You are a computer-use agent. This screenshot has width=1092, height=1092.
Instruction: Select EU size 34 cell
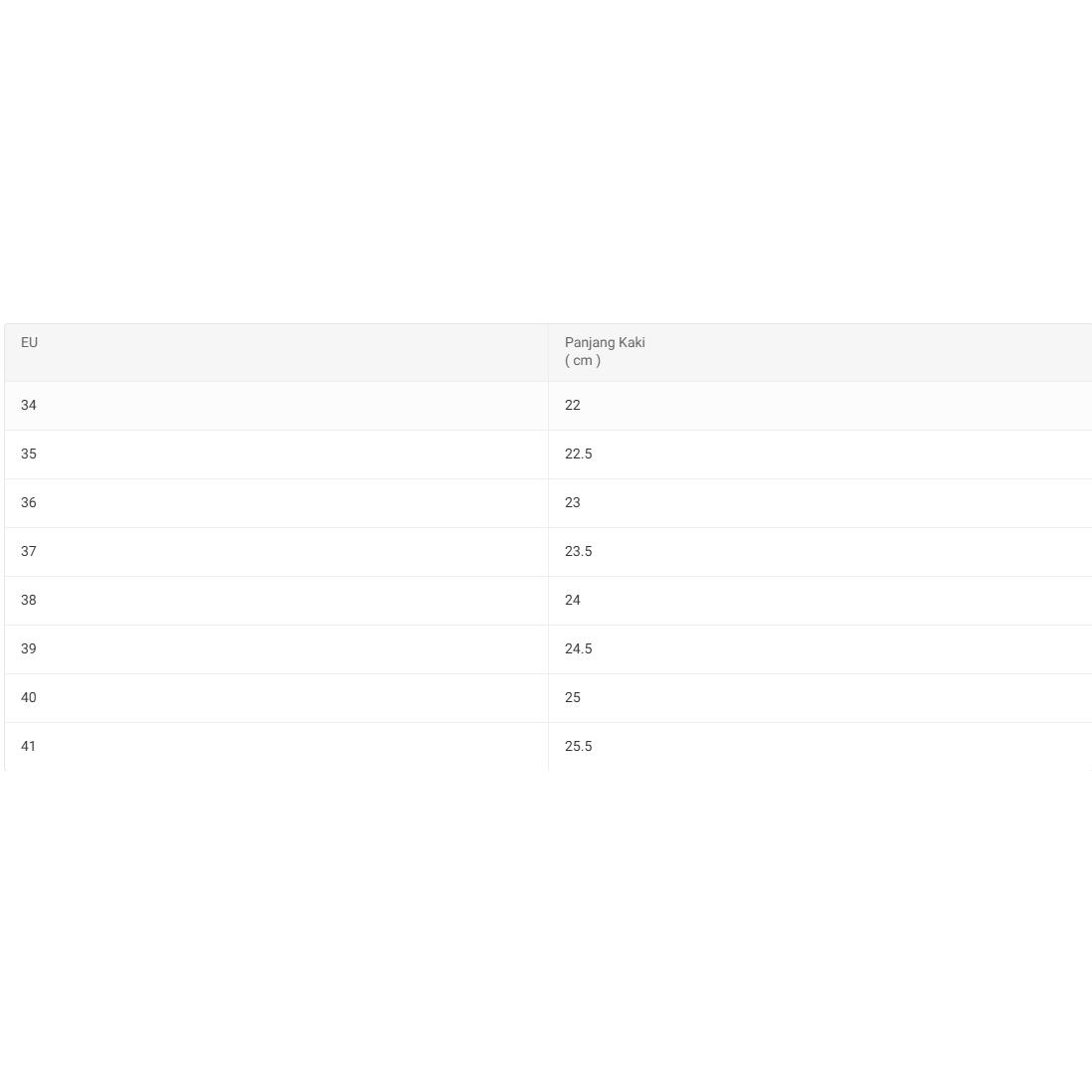(x=29, y=406)
